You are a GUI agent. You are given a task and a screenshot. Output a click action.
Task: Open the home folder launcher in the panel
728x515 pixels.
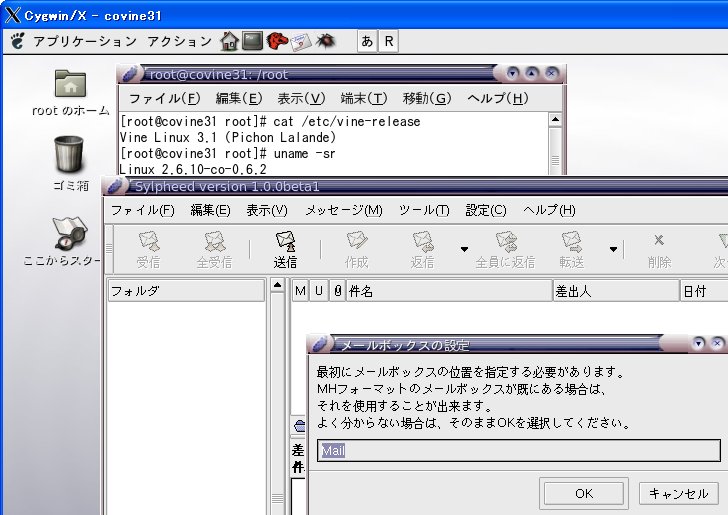pos(230,41)
